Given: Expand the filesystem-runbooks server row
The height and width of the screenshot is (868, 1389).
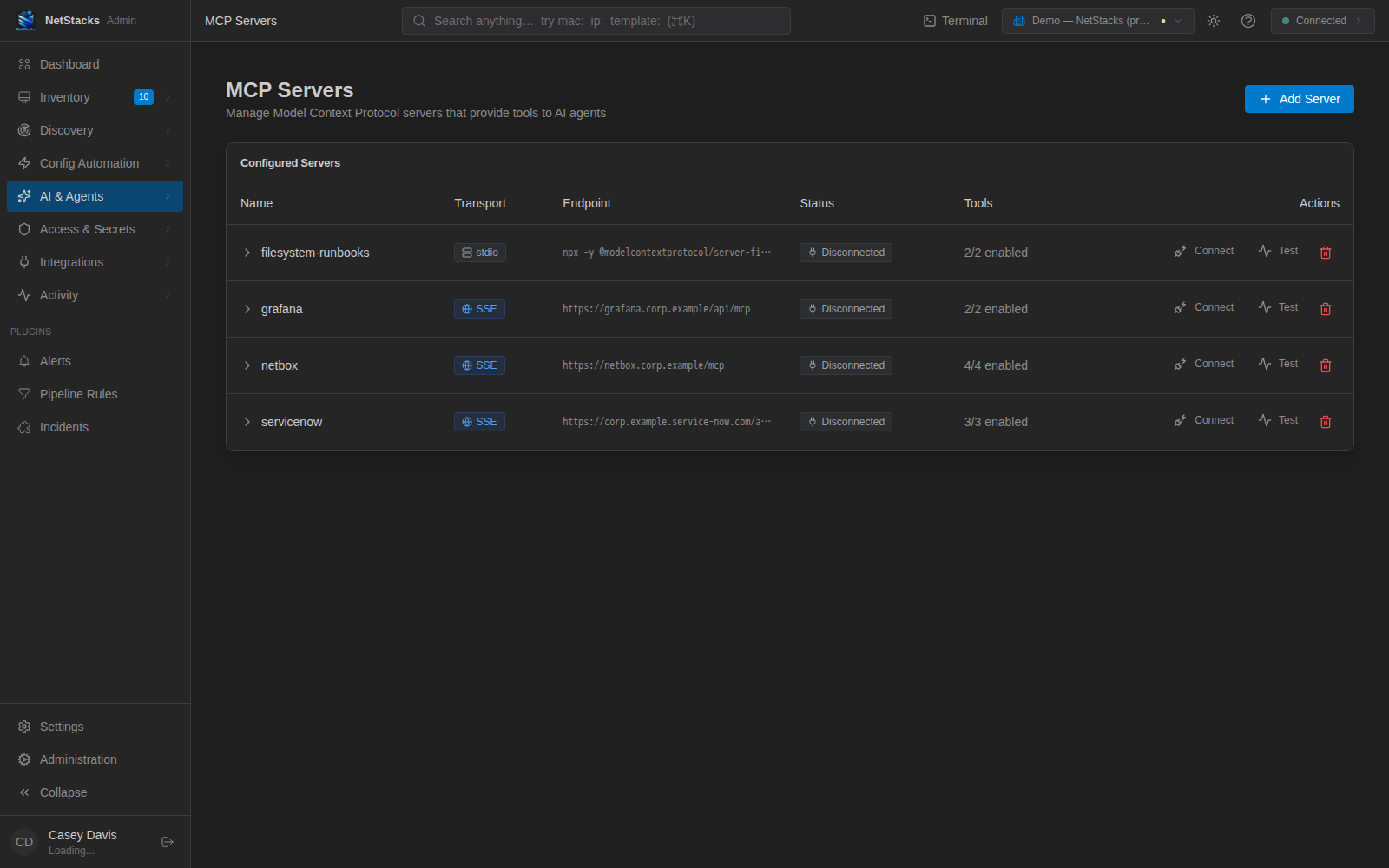Looking at the screenshot, I should point(247,253).
